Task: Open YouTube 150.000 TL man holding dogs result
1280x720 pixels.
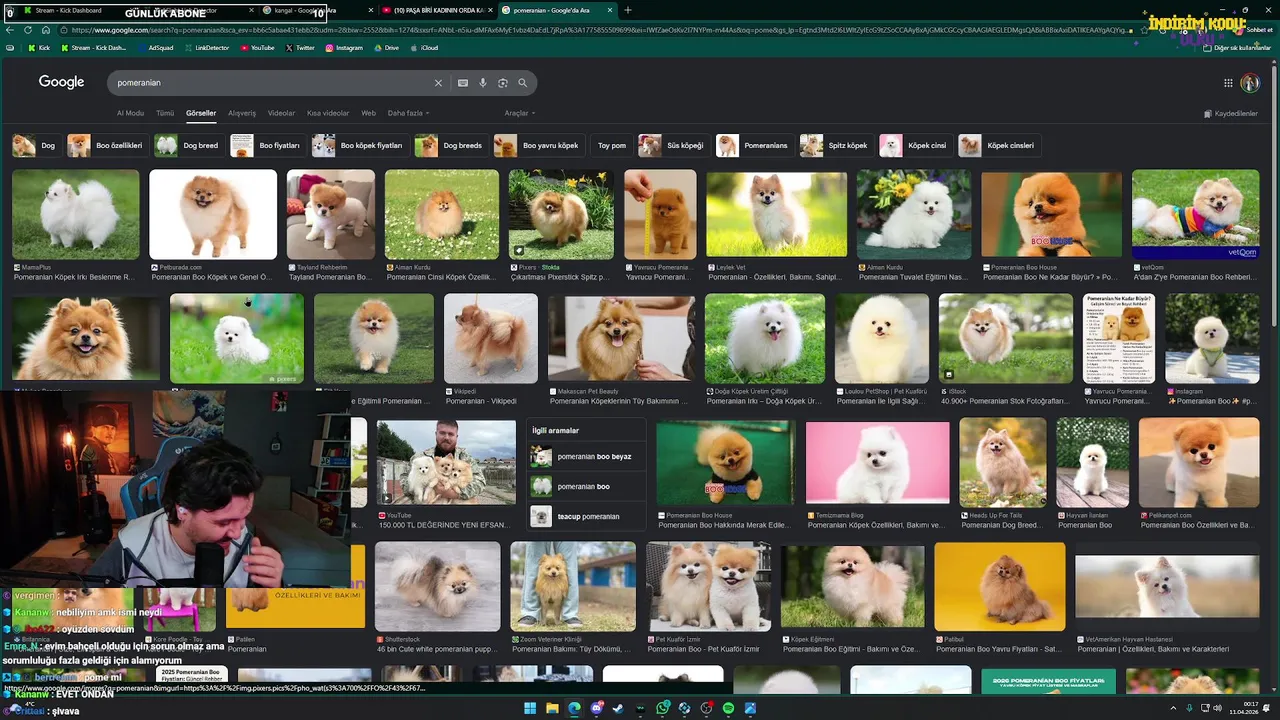Action: [x=446, y=463]
